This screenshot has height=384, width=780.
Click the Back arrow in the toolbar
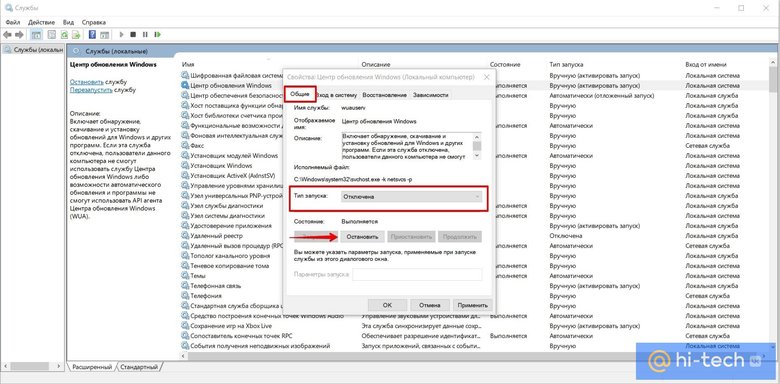pos(7,35)
